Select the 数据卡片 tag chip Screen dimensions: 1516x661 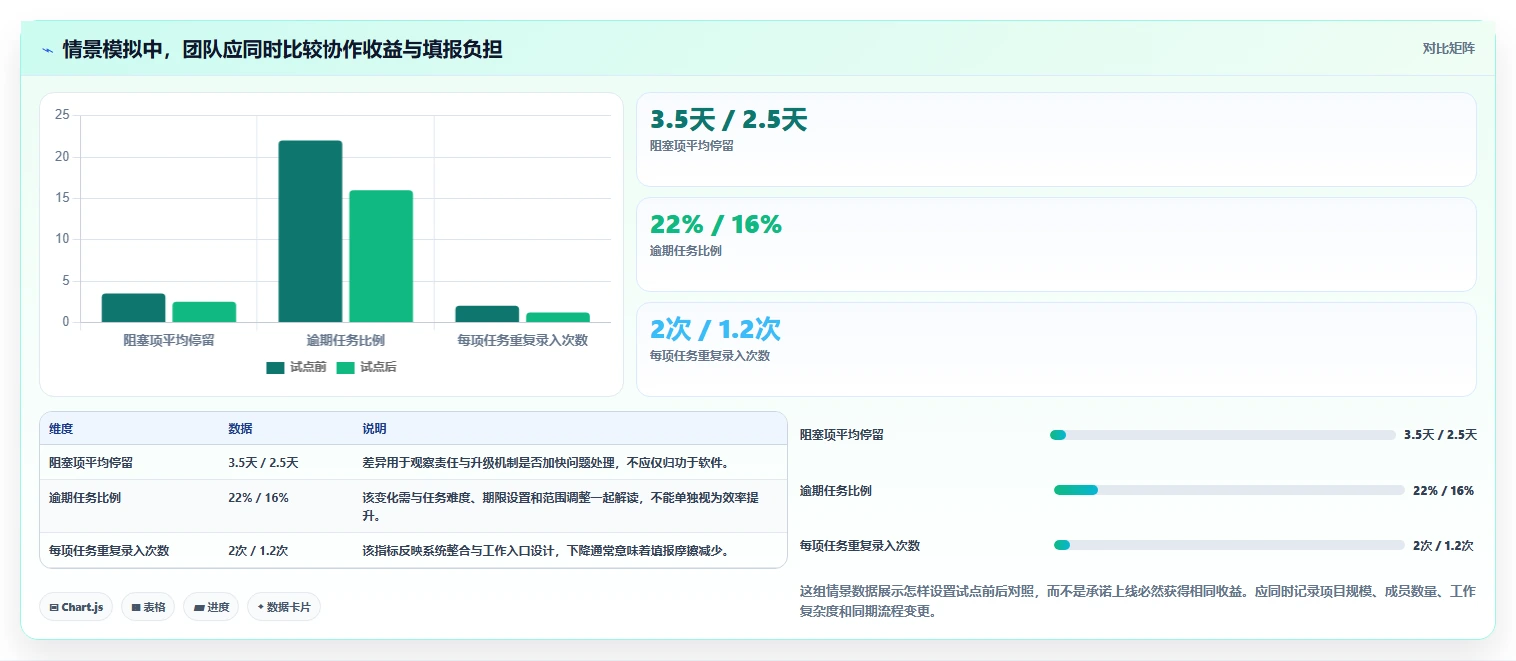[284, 607]
